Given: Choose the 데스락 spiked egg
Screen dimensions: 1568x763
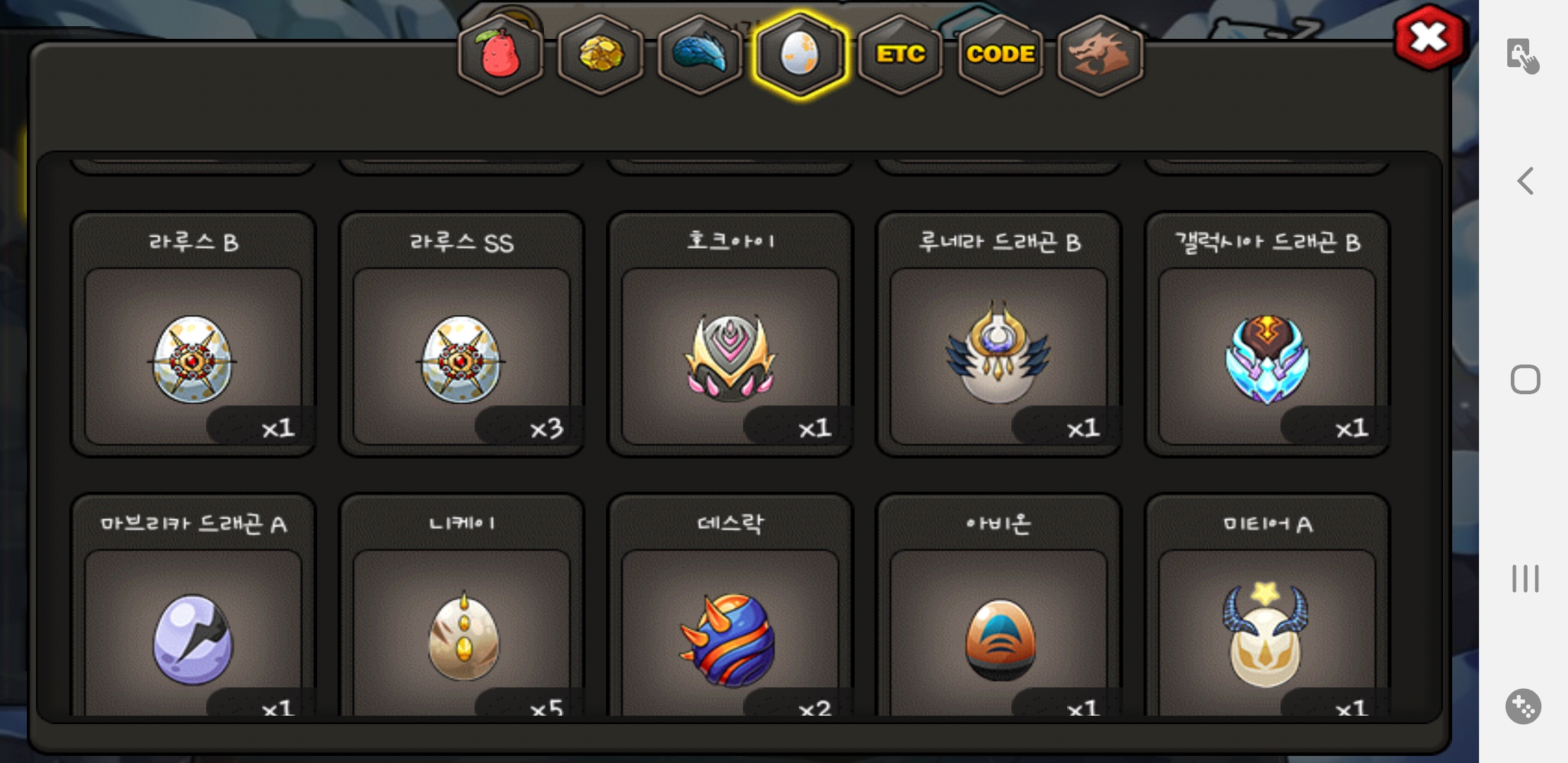Looking at the screenshot, I should 730,605.
